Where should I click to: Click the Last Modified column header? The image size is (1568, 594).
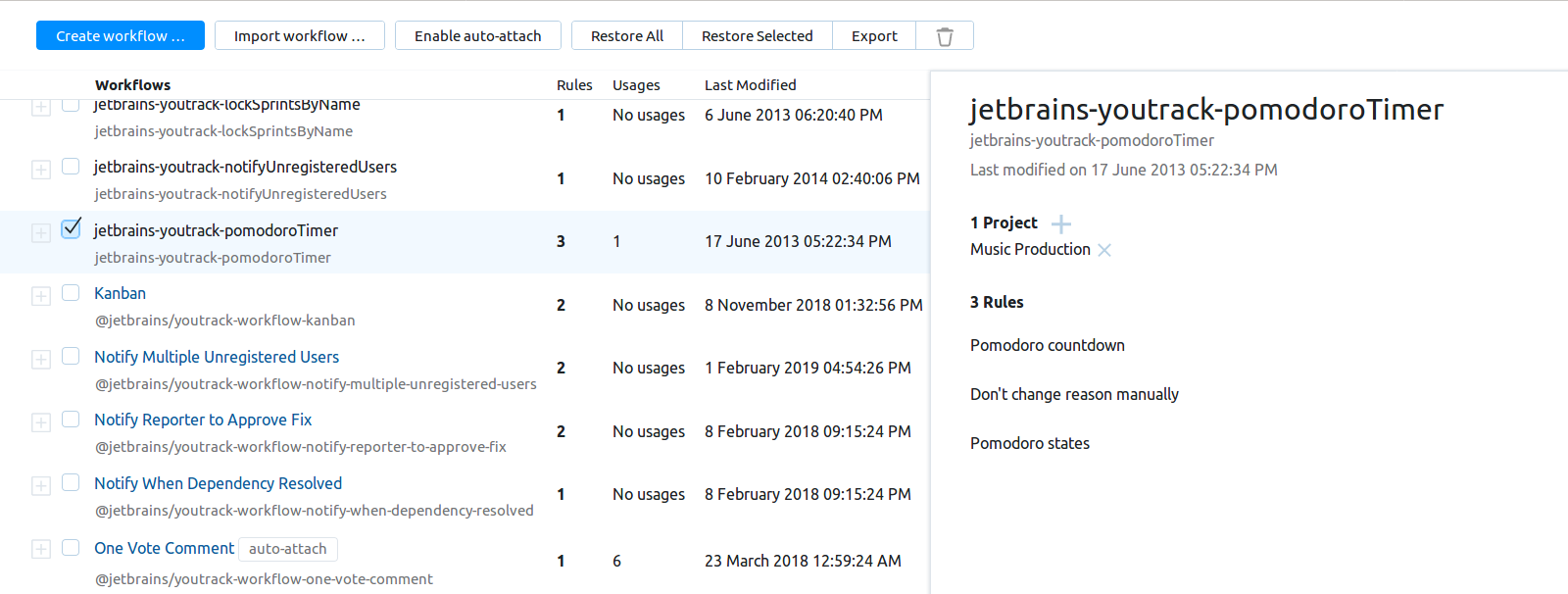(x=751, y=85)
